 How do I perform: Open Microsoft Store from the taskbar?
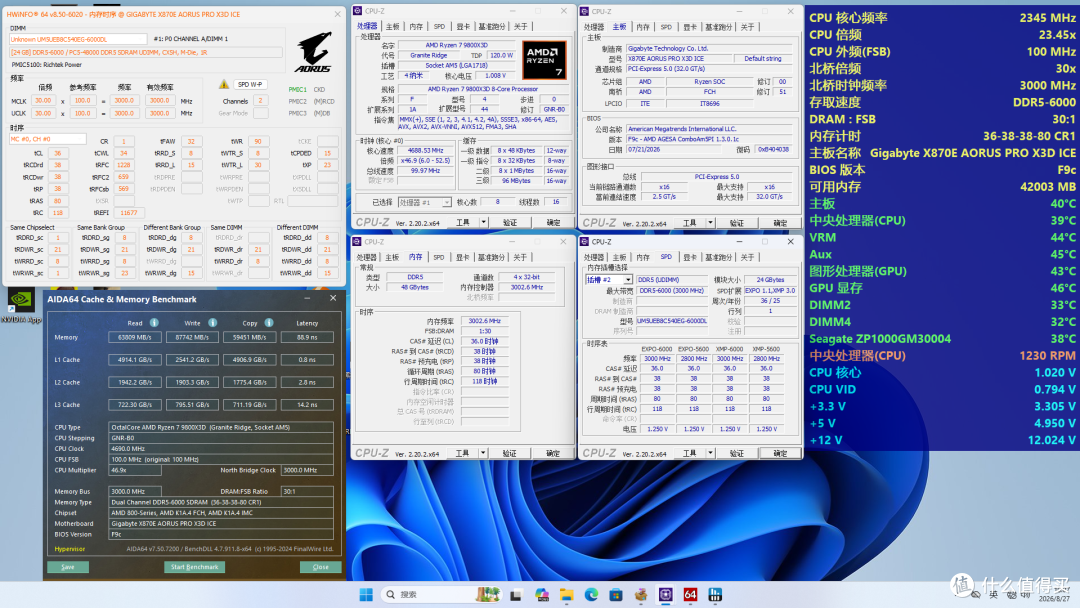tap(616, 594)
